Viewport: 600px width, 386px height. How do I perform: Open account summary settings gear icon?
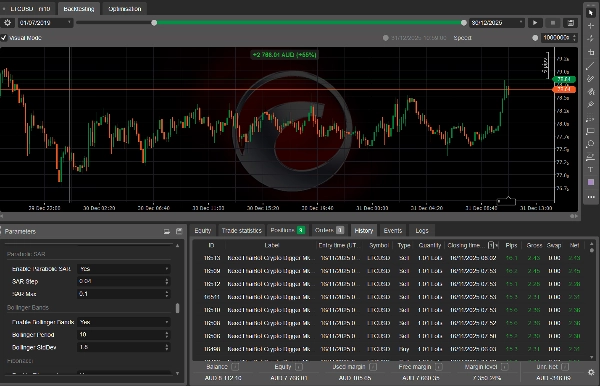pos(591,372)
